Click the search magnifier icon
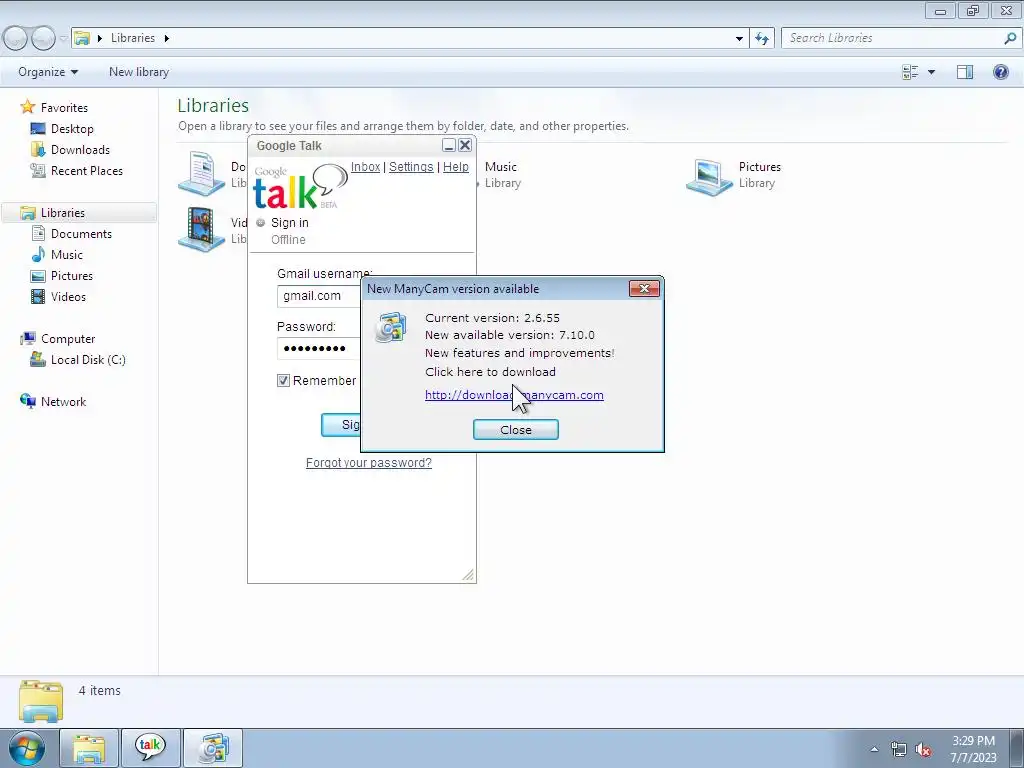The width and height of the screenshot is (1024, 768). (1010, 38)
